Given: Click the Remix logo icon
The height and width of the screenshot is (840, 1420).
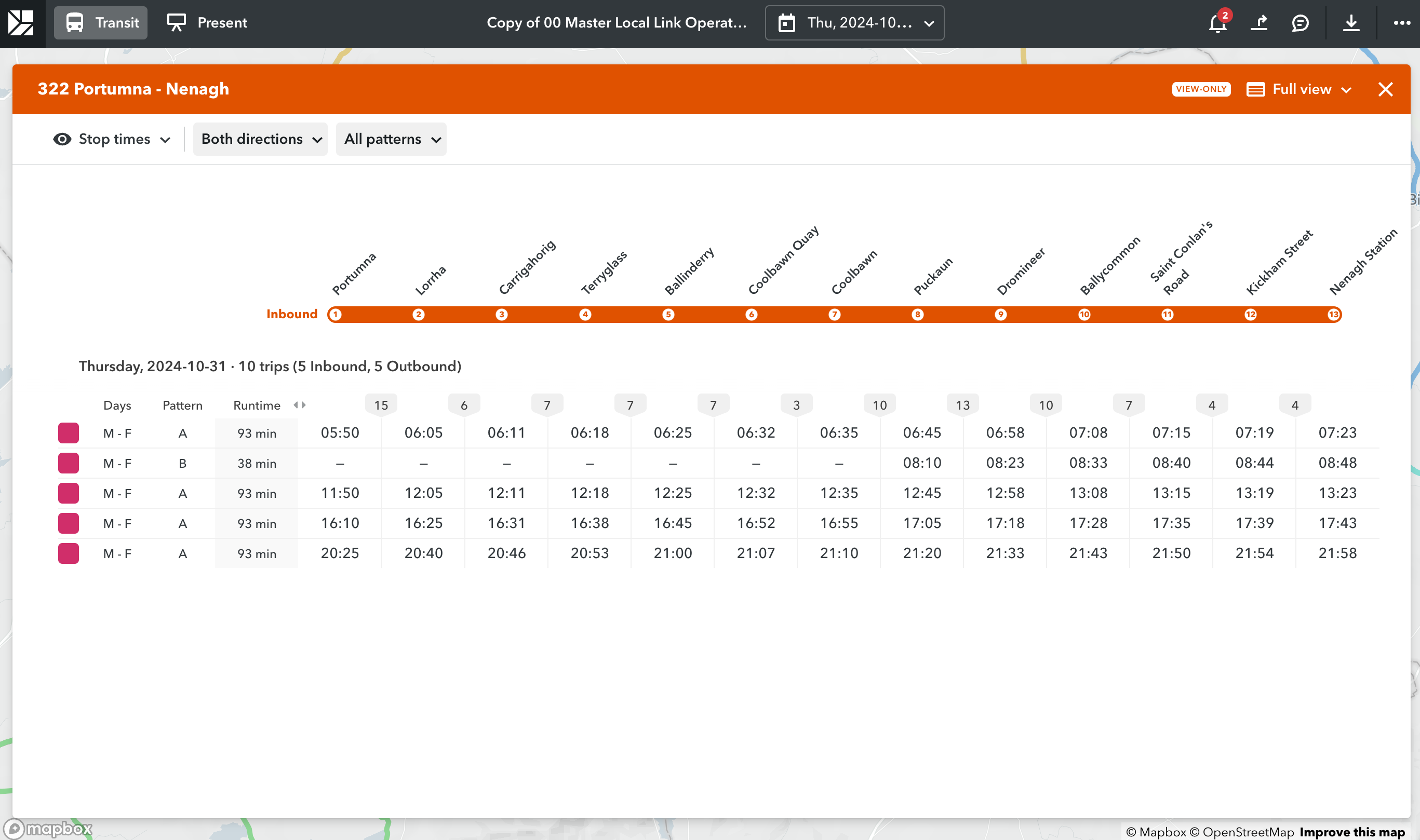Looking at the screenshot, I should (21, 23).
